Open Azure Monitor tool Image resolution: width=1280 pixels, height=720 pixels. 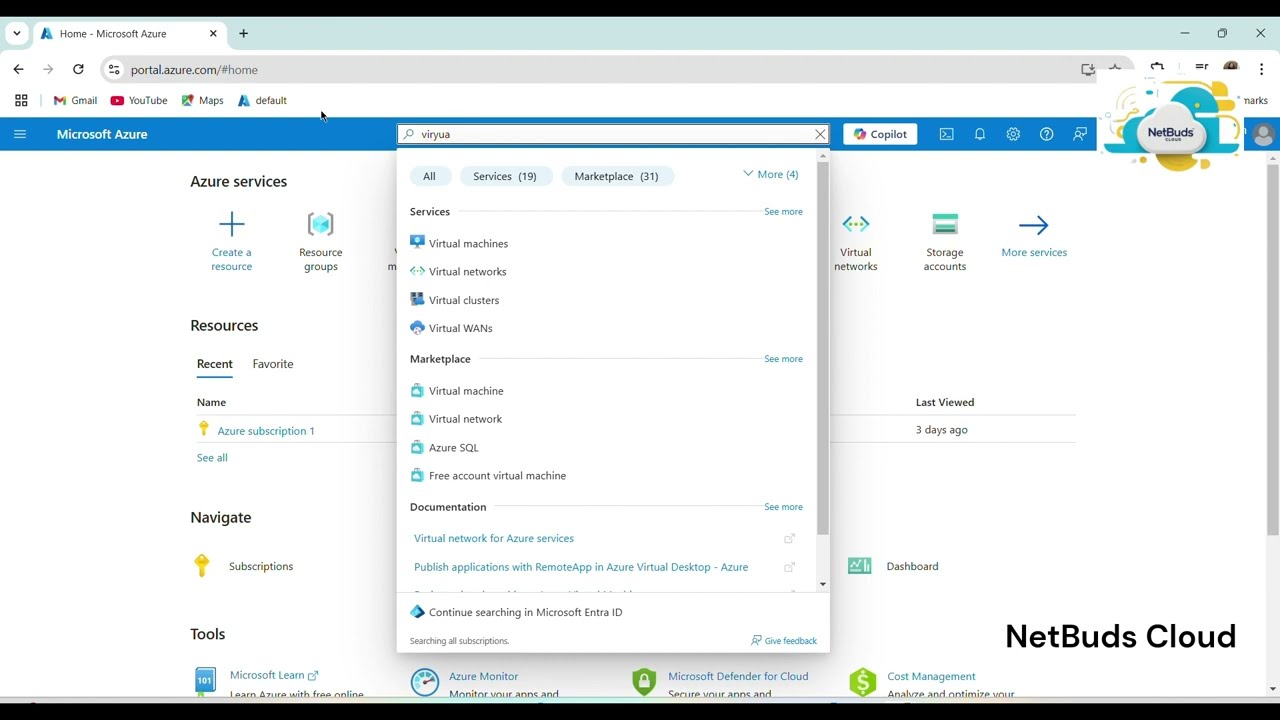pos(483,676)
